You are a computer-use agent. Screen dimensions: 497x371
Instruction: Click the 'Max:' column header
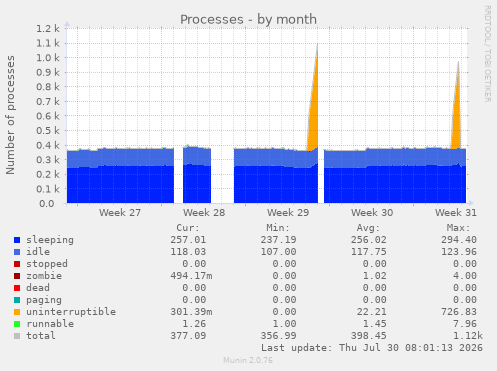pos(458,228)
